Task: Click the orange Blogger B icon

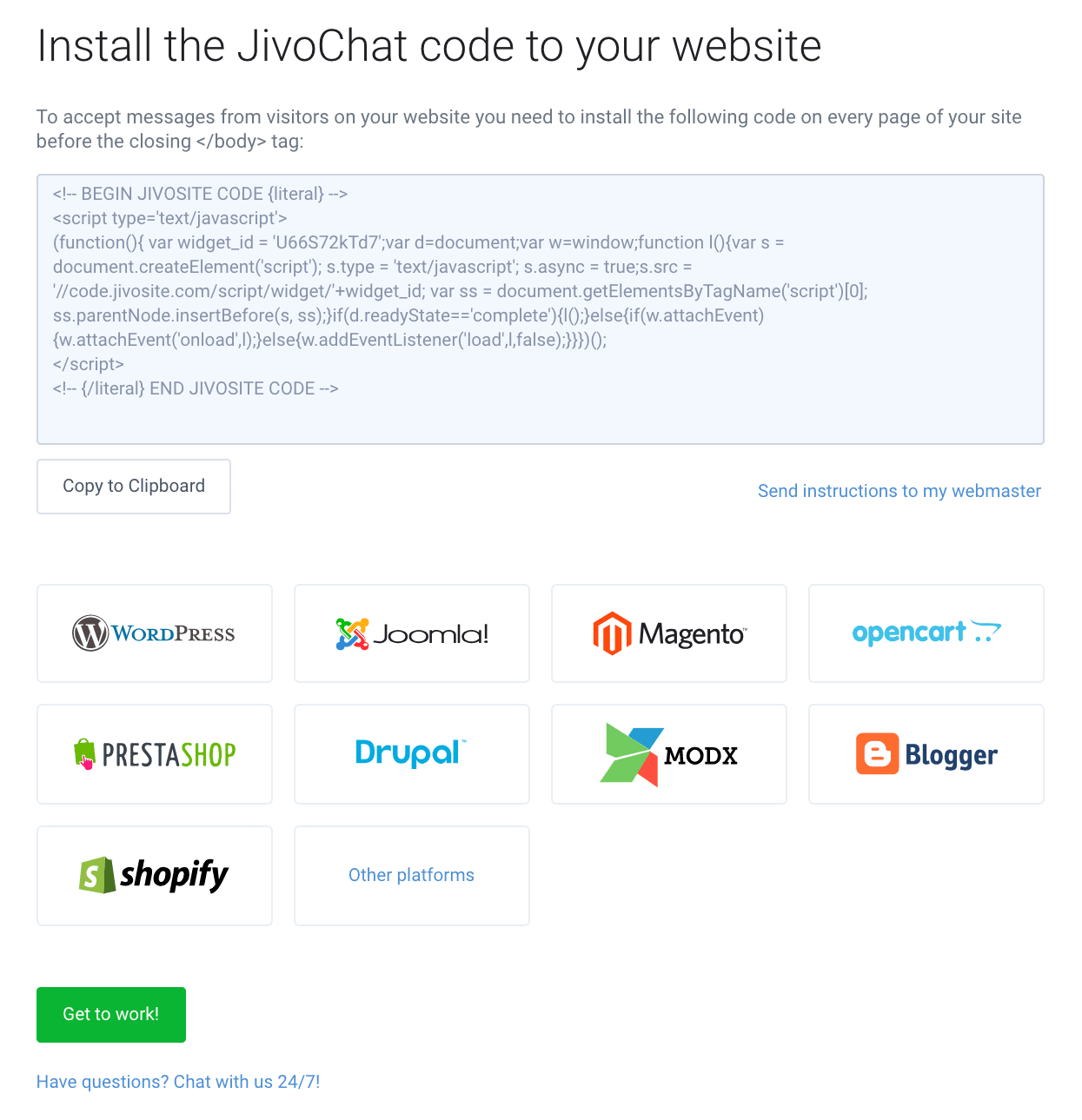Action: pos(877,754)
